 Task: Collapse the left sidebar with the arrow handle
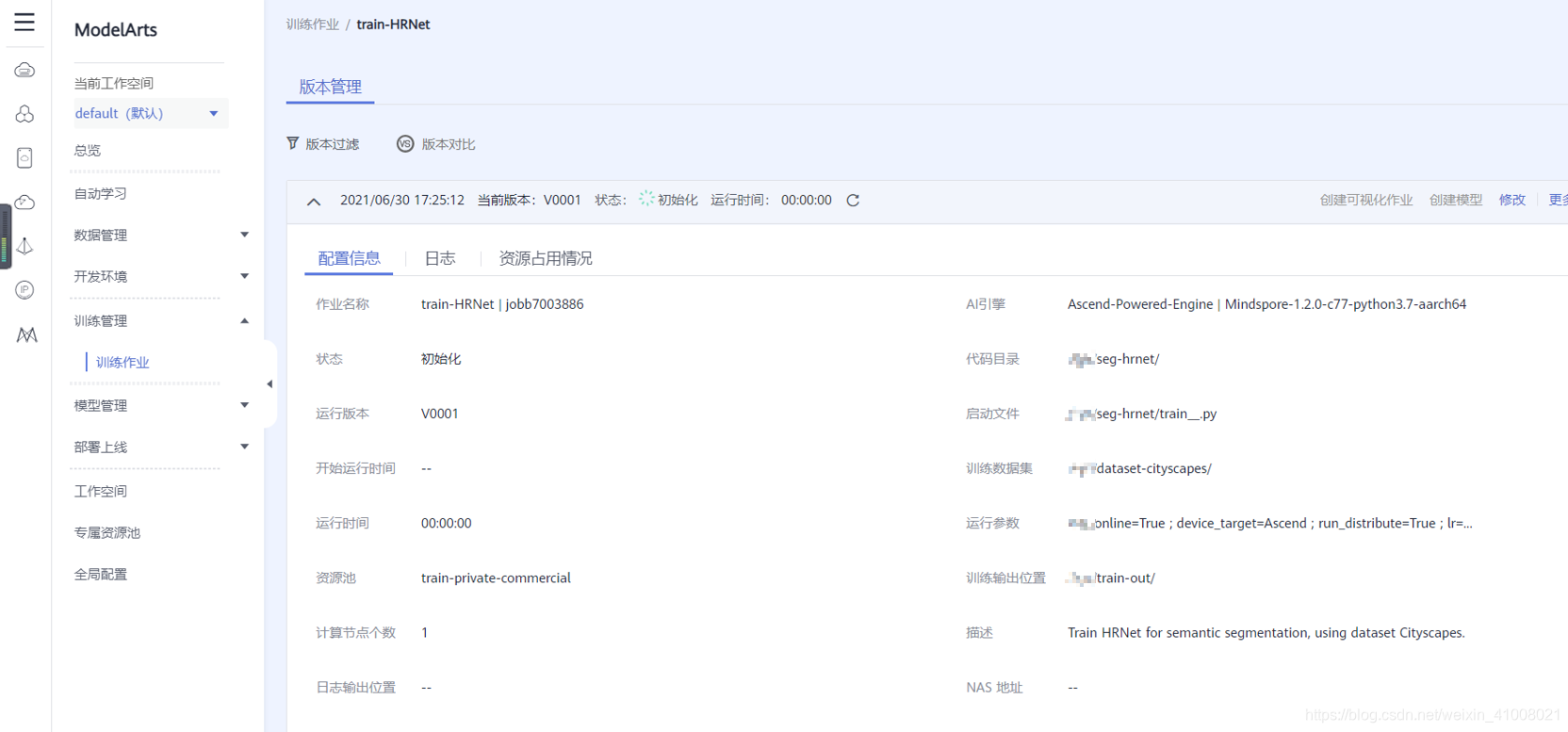269,384
